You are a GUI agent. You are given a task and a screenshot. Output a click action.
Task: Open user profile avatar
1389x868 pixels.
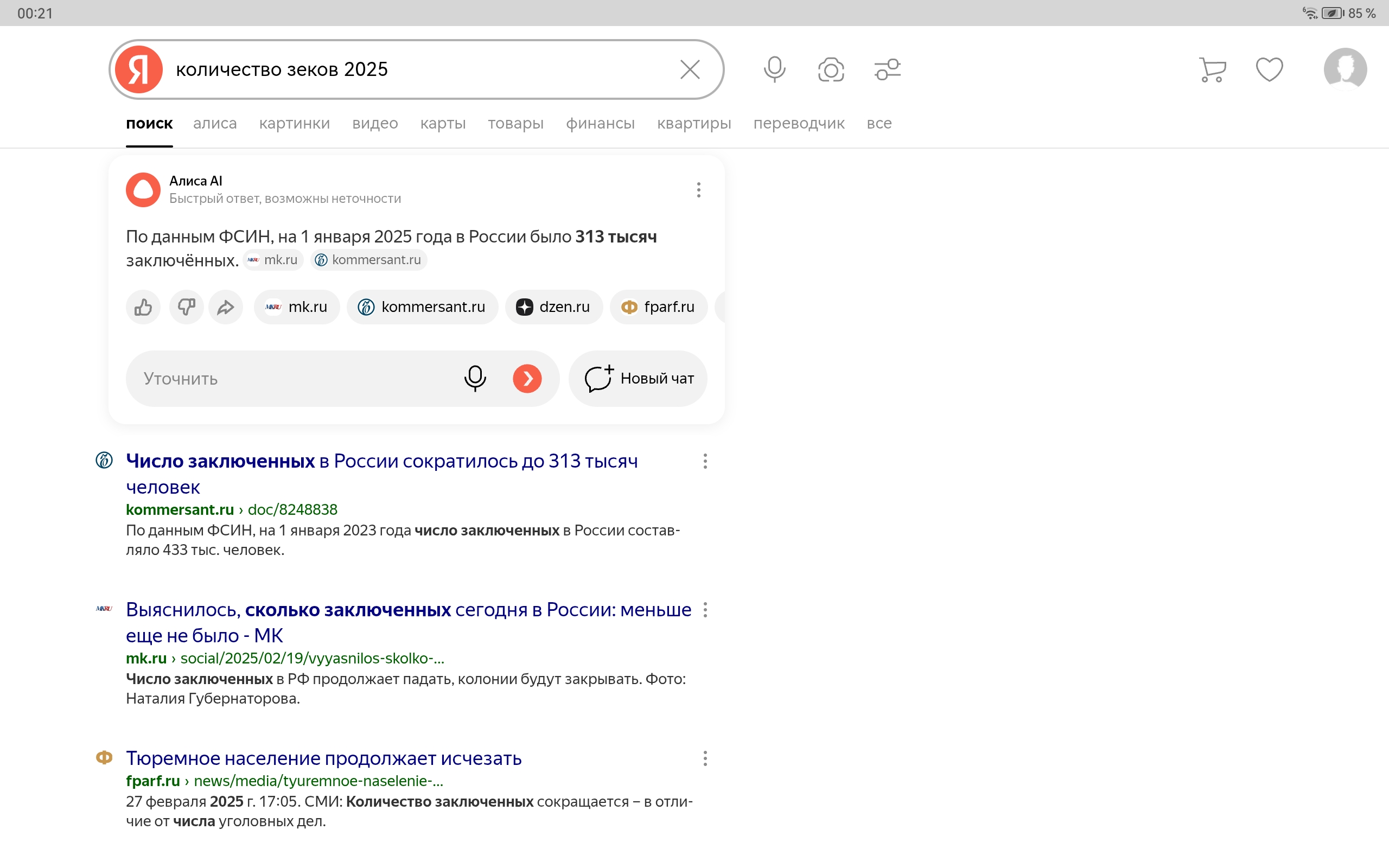click(x=1345, y=69)
